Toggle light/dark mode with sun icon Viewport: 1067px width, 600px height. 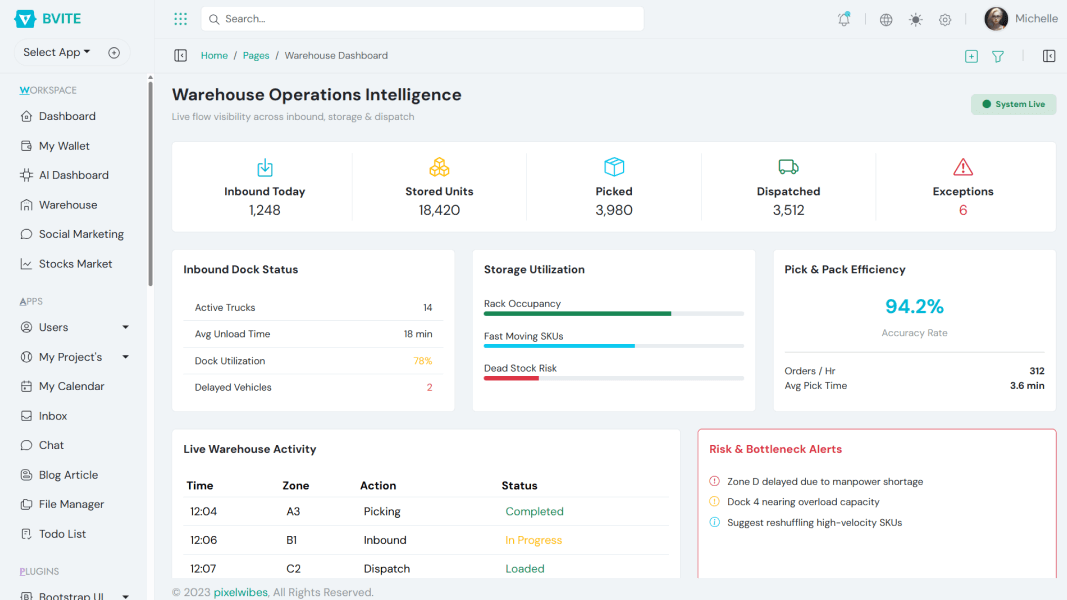point(914,18)
